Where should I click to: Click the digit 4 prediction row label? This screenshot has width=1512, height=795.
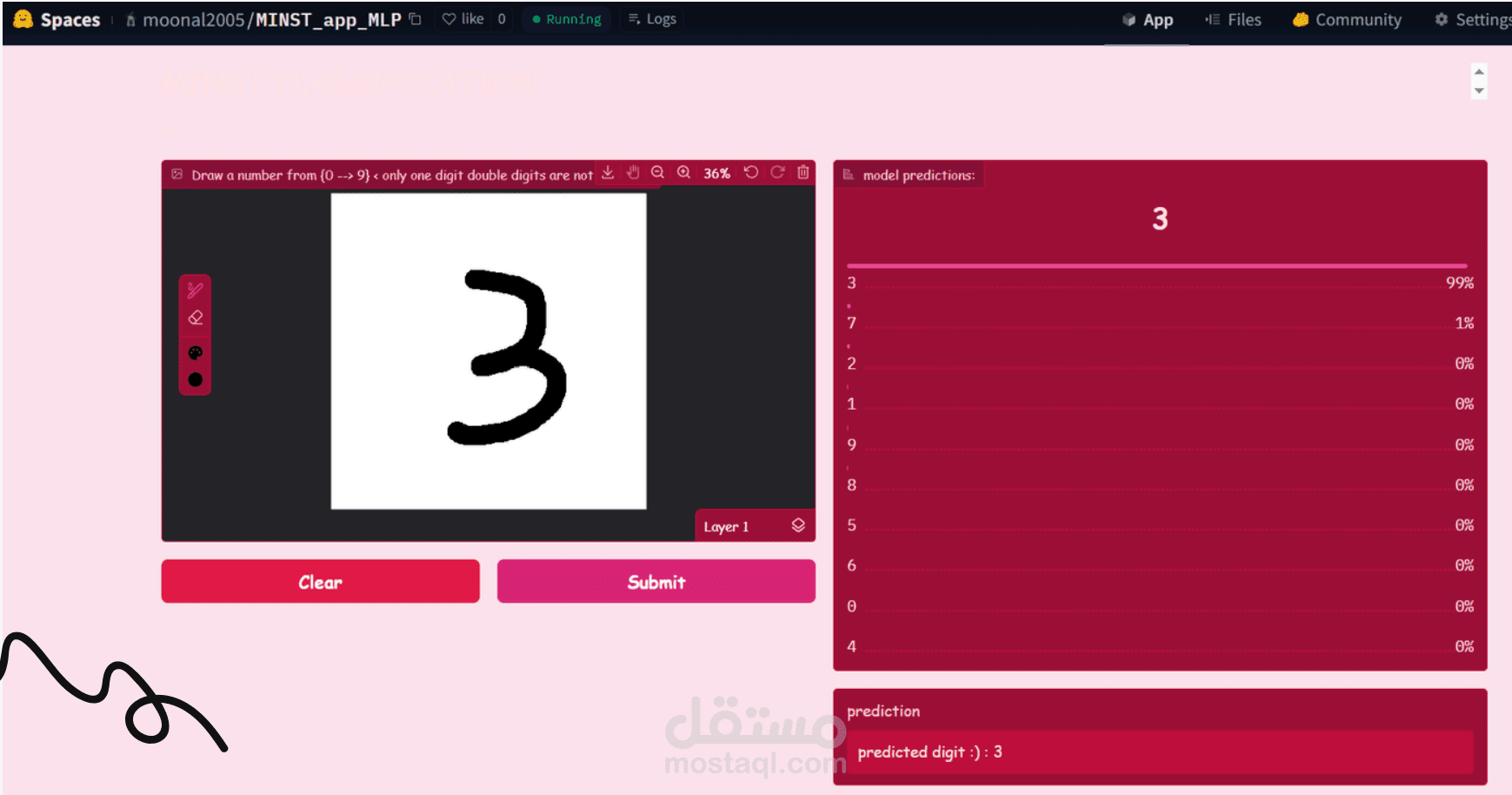[852, 646]
